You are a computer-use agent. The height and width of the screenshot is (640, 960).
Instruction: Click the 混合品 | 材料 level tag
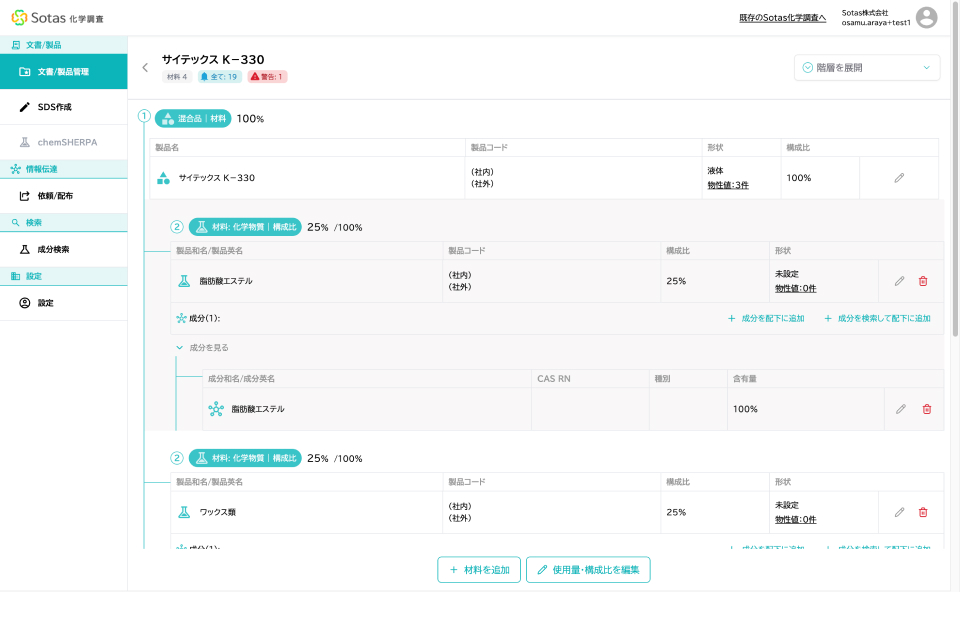click(193, 119)
